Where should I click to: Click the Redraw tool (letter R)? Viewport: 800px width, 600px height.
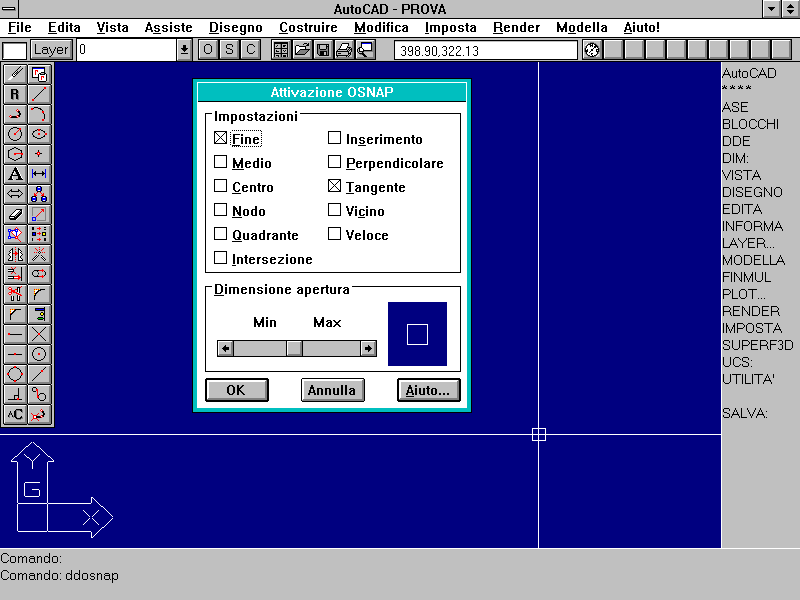click(15, 94)
